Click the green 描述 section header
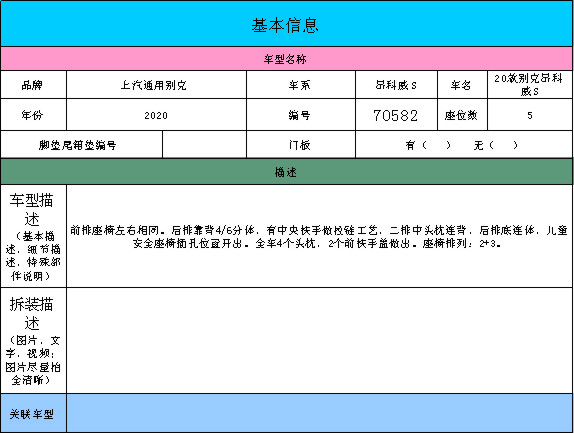This screenshot has height=433, width=574. pyautogui.click(x=287, y=172)
